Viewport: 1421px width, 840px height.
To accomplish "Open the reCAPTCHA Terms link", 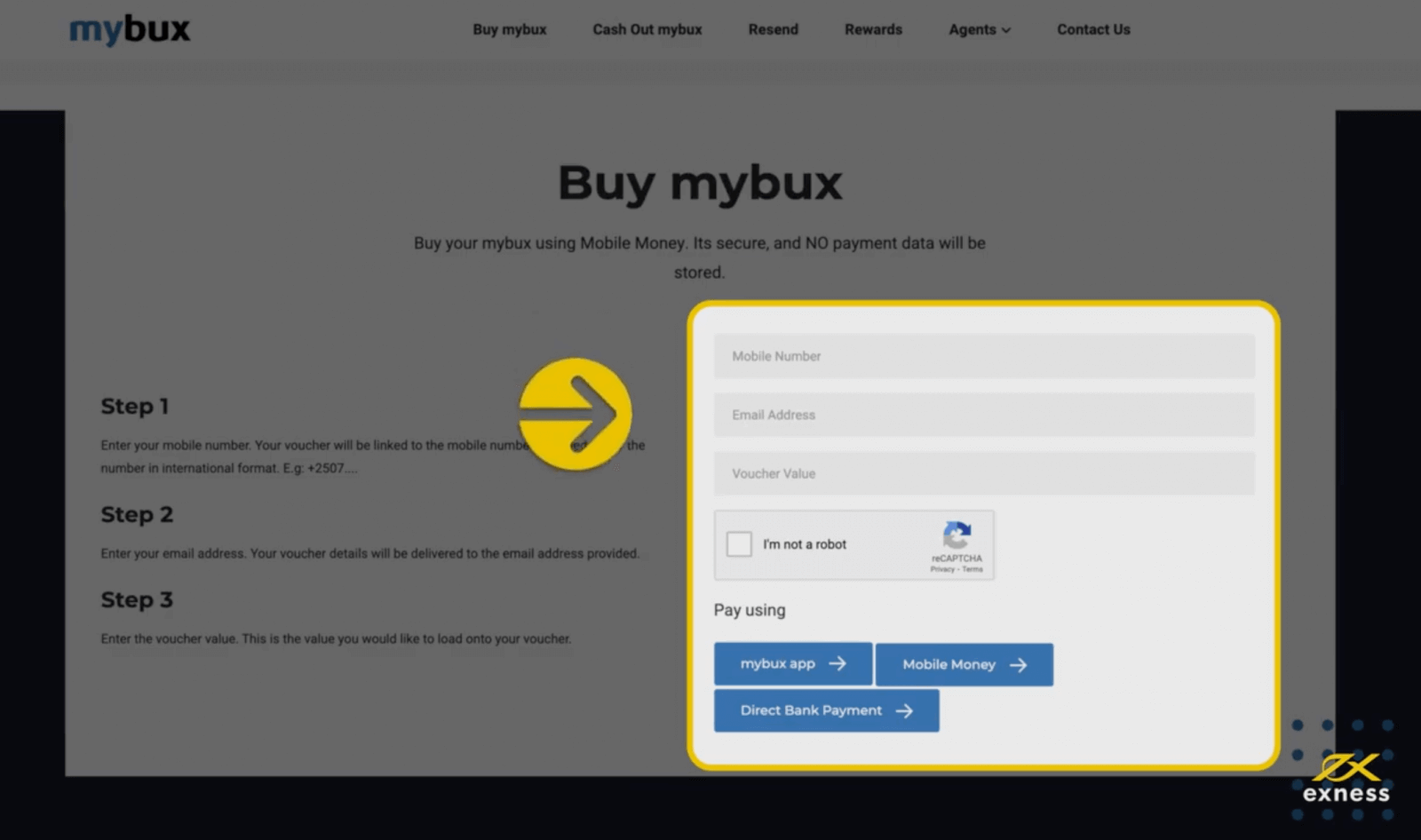I will [972, 569].
